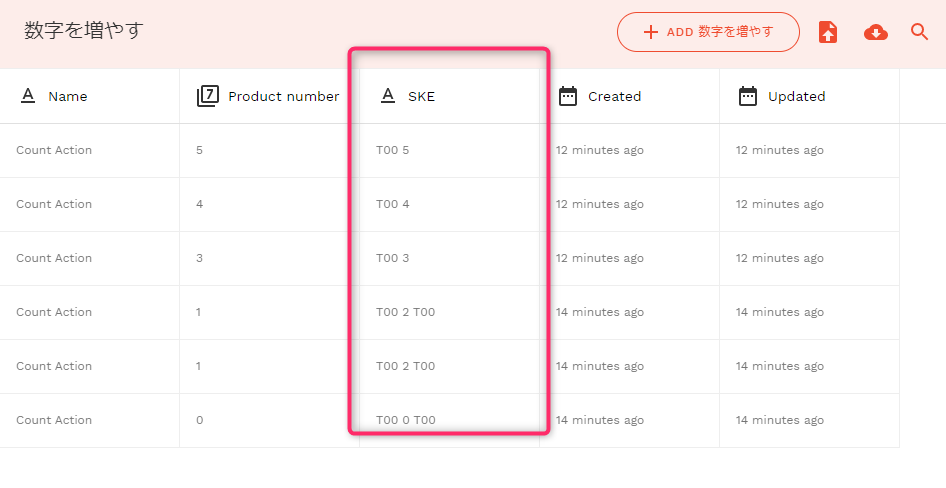Screen dimensions: 946x488
Task: Click the calendar icon beside Updated
Action: (748, 96)
